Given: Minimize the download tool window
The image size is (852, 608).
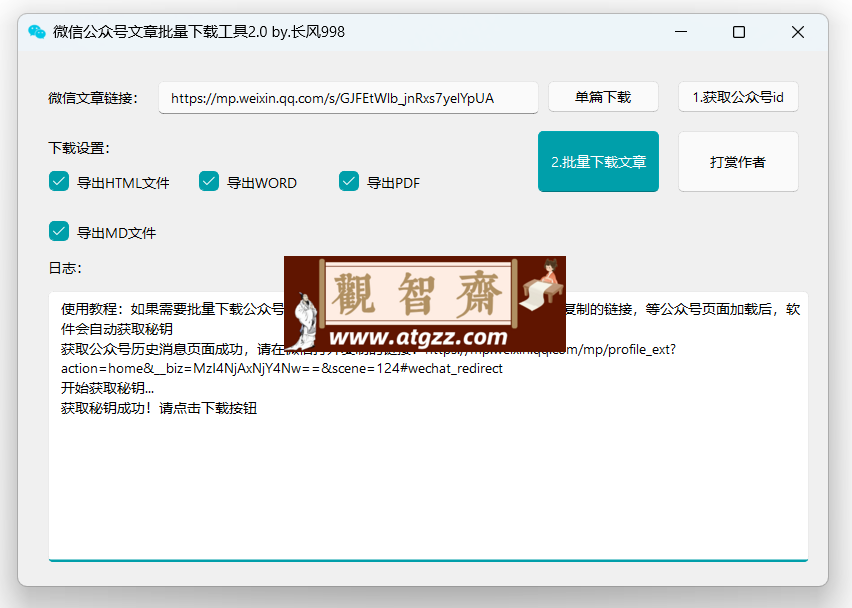Looking at the screenshot, I should tap(681, 32).
